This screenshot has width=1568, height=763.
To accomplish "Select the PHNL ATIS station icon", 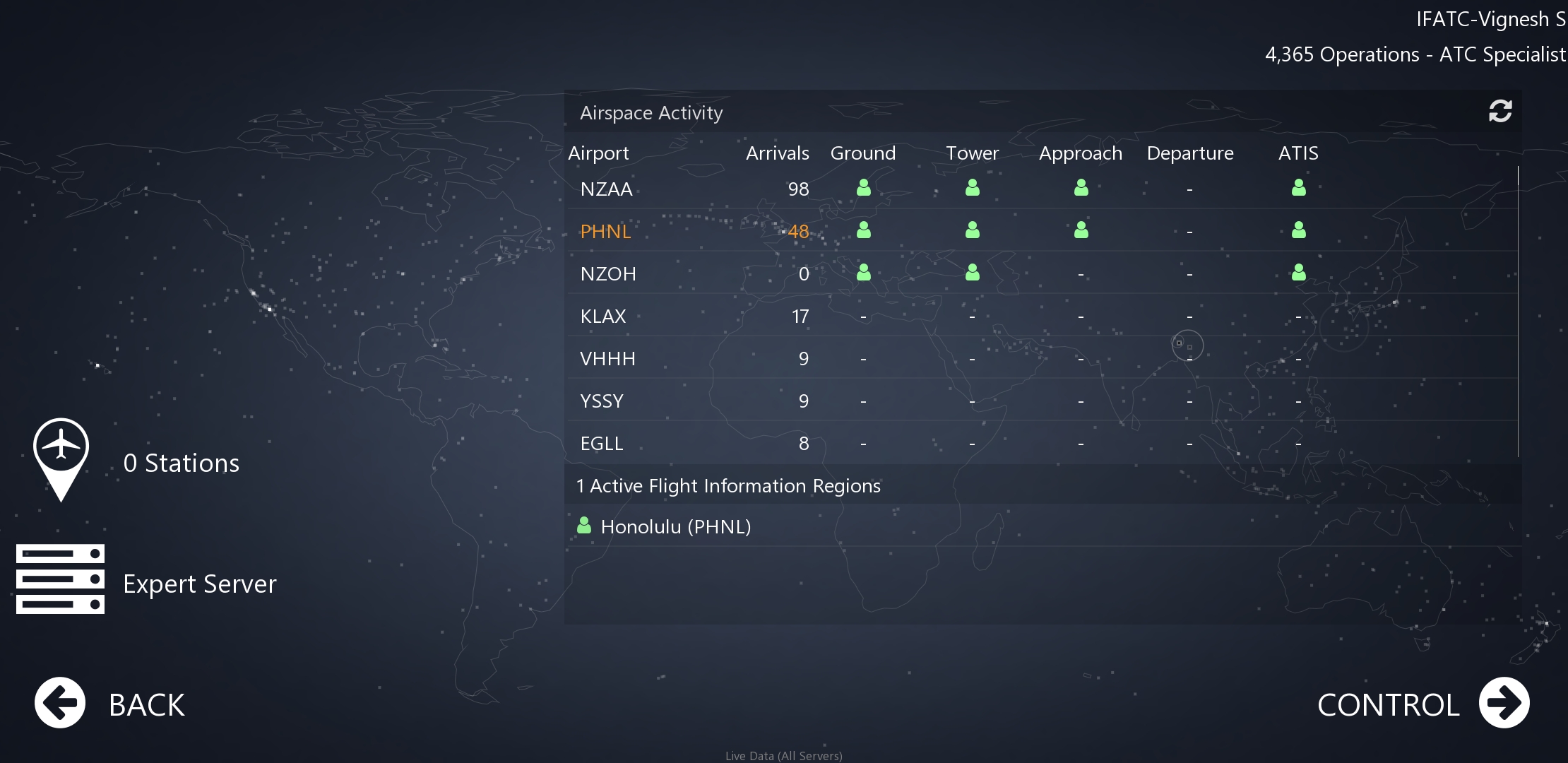I will tap(1298, 230).
